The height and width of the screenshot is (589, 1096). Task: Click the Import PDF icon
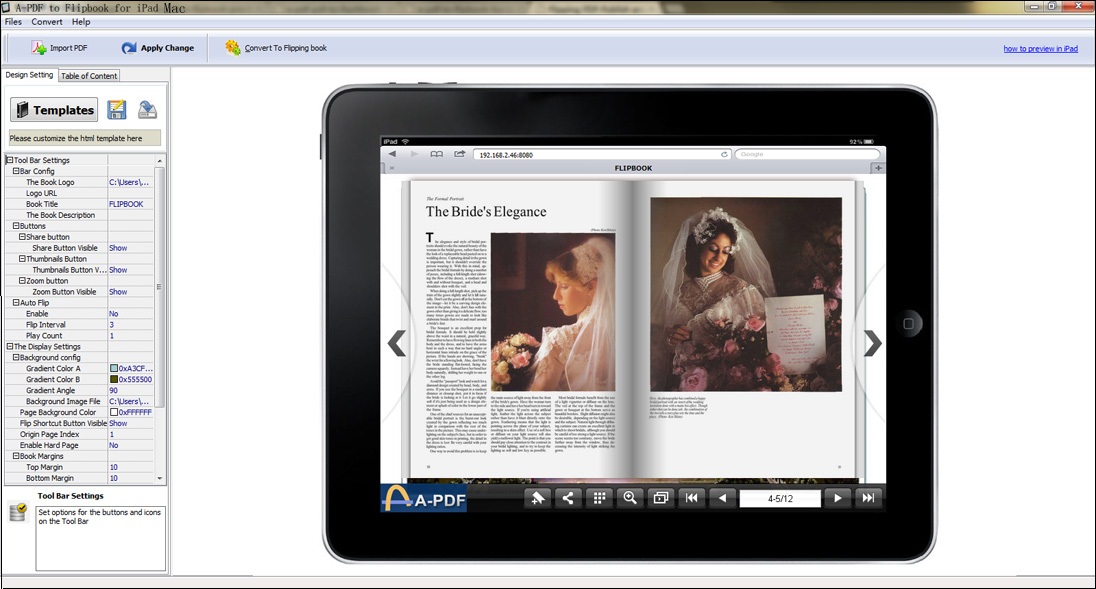[x=38, y=48]
